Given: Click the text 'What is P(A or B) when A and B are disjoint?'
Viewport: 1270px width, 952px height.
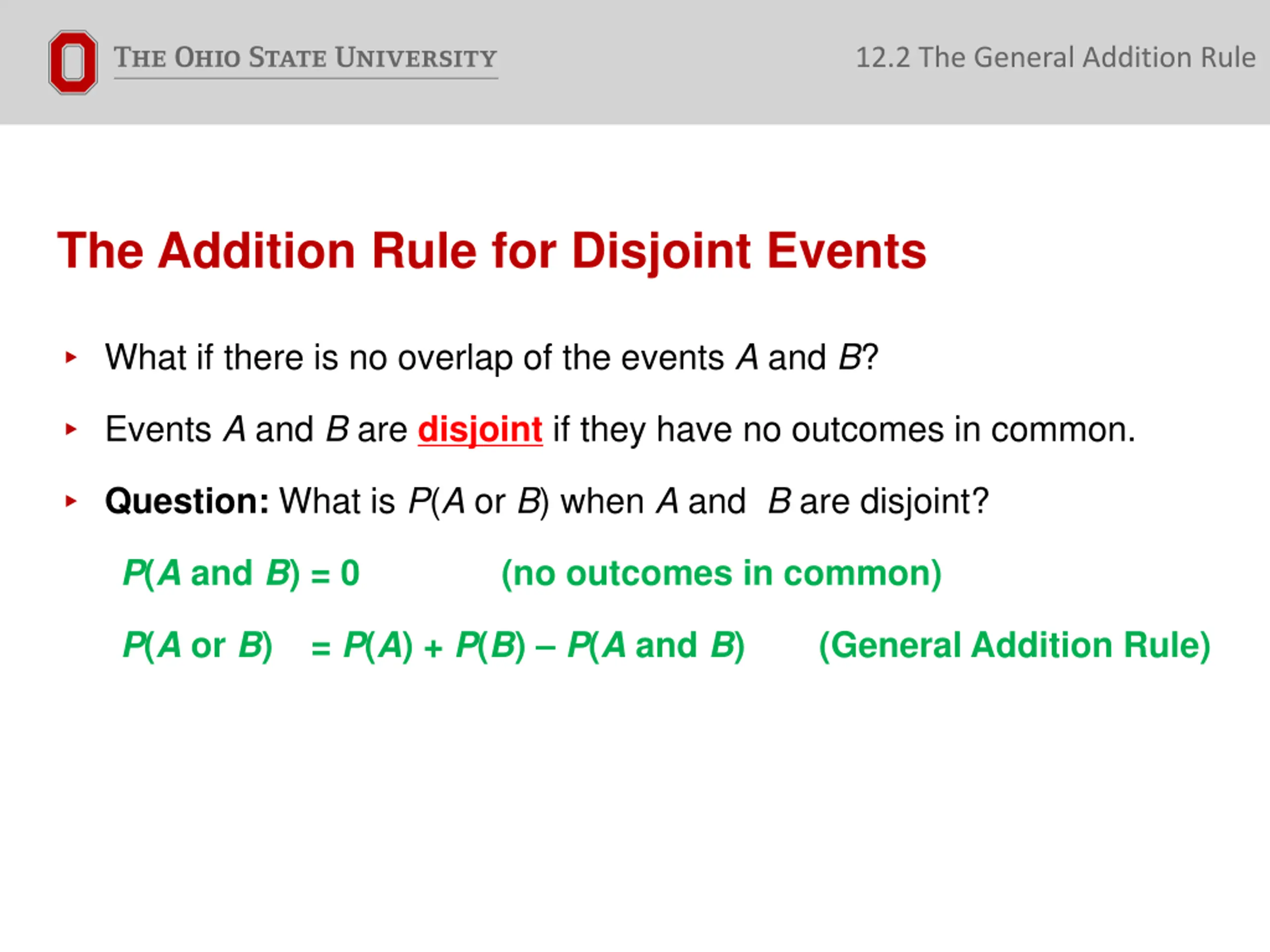Looking at the screenshot, I should [x=634, y=502].
